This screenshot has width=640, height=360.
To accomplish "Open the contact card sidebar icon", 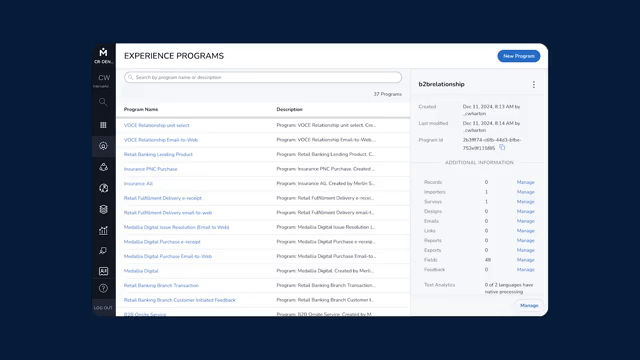I will (103, 271).
